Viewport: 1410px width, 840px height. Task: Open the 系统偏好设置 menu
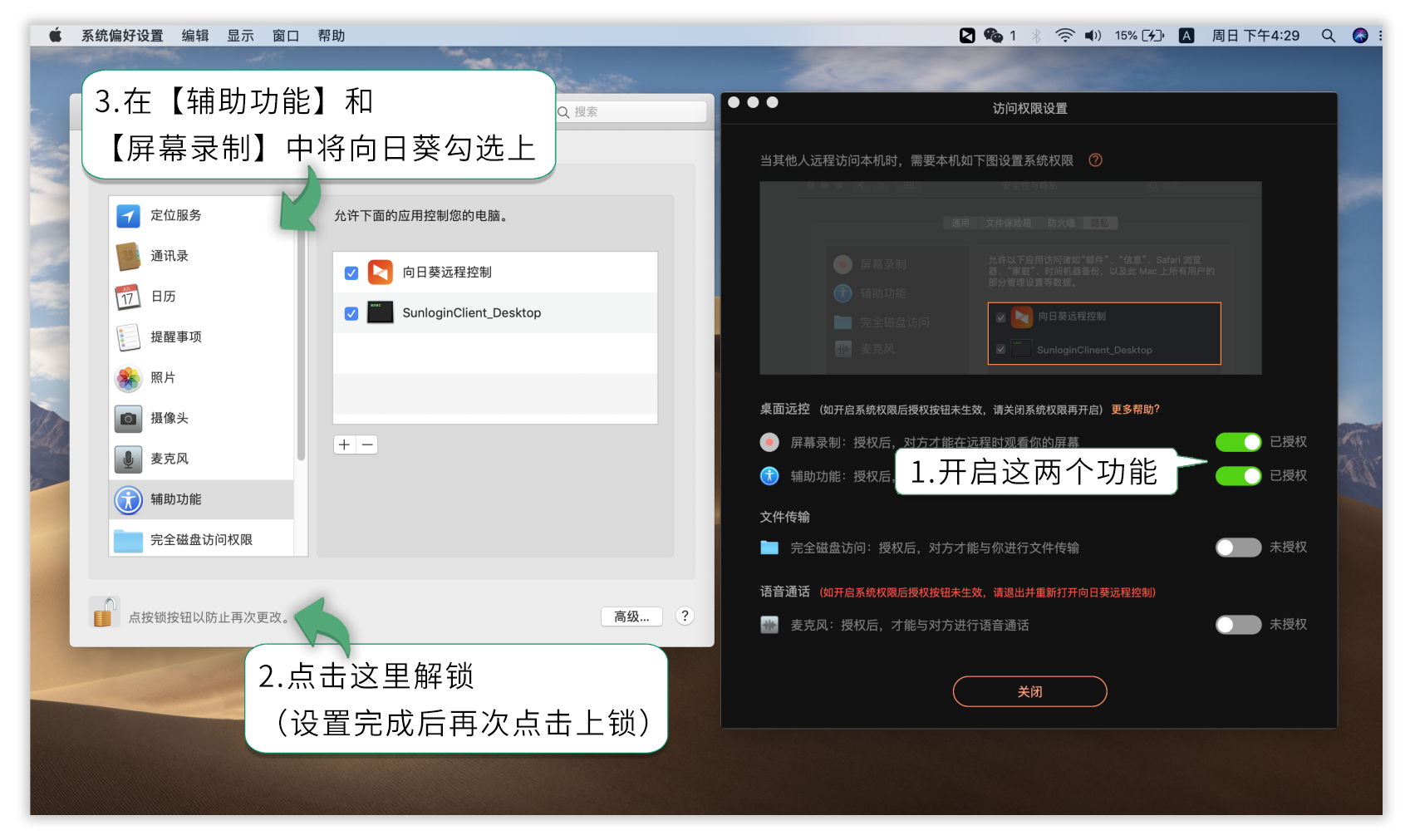[122, 36]
